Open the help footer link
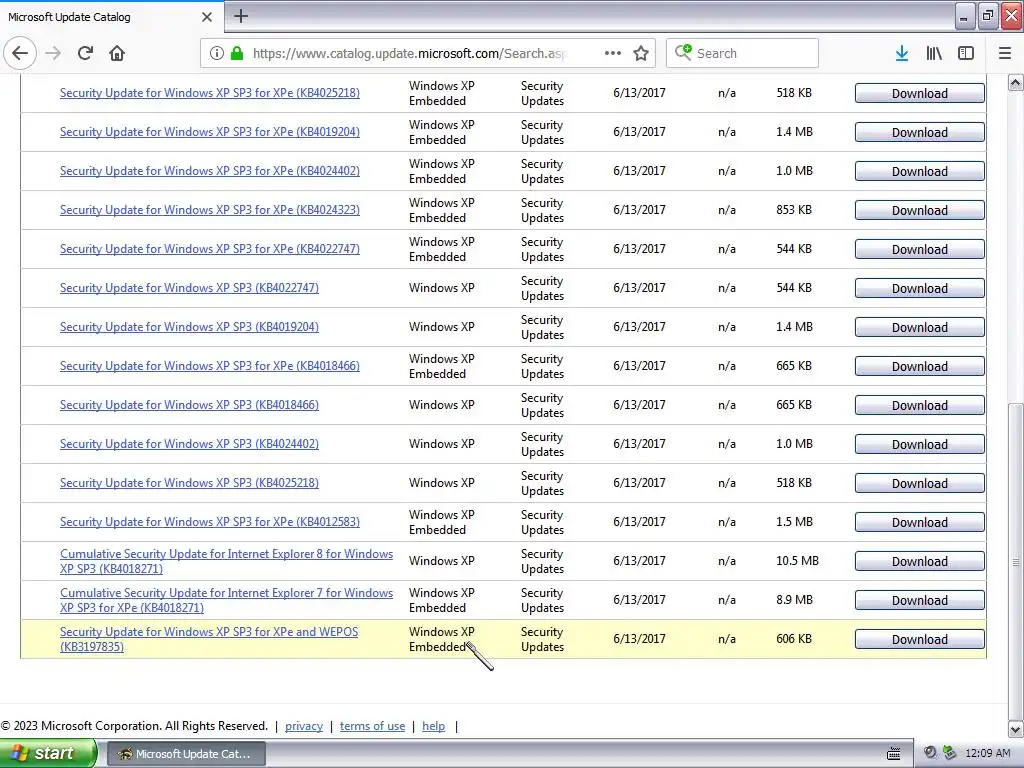This screenshot has height=768, width=1024. click(433, 726)
